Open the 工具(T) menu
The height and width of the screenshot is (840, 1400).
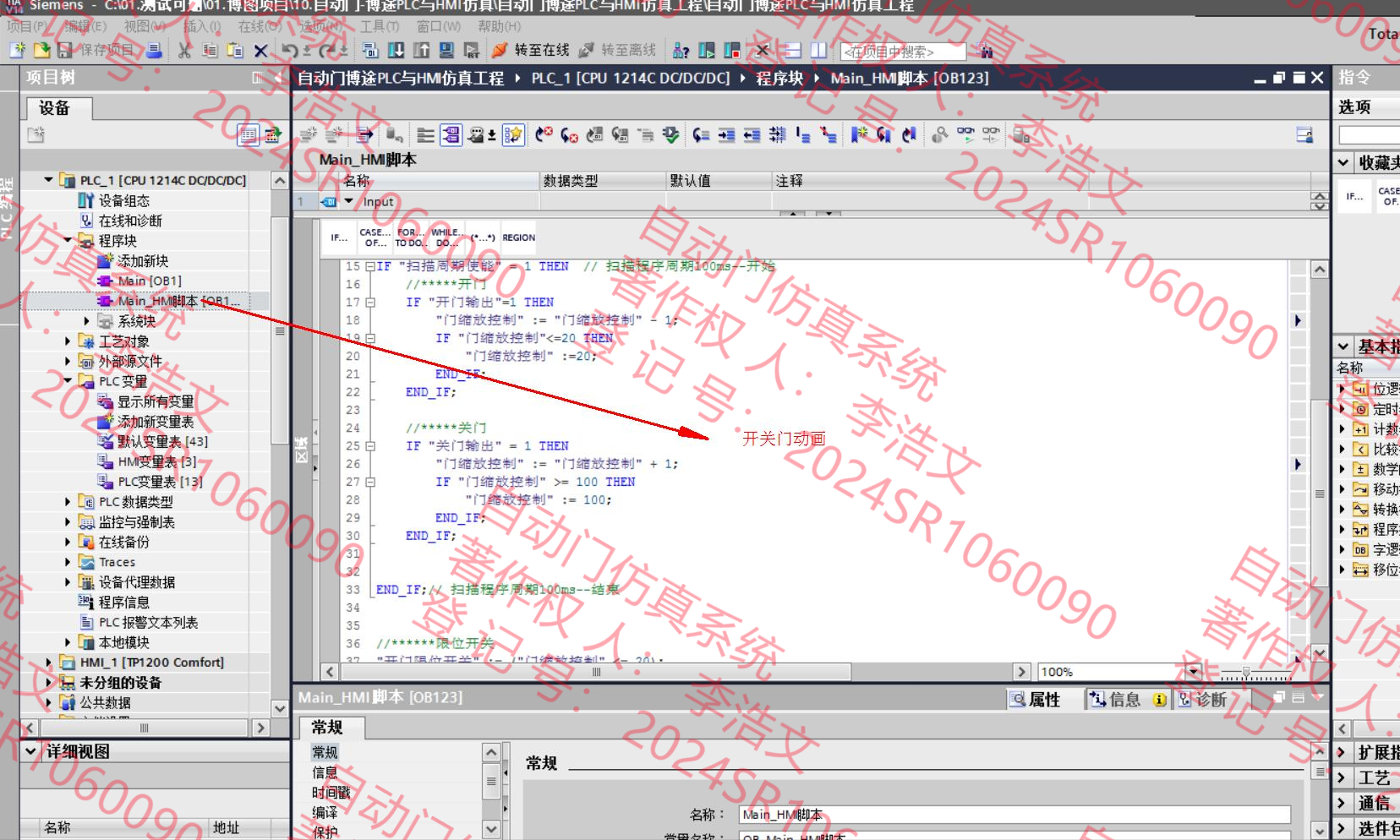click(380, 26)
